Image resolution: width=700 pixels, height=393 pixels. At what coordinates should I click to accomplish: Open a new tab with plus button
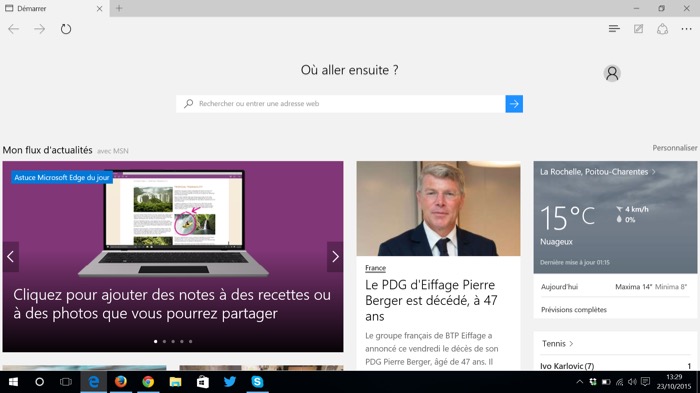tap(119, 8)
